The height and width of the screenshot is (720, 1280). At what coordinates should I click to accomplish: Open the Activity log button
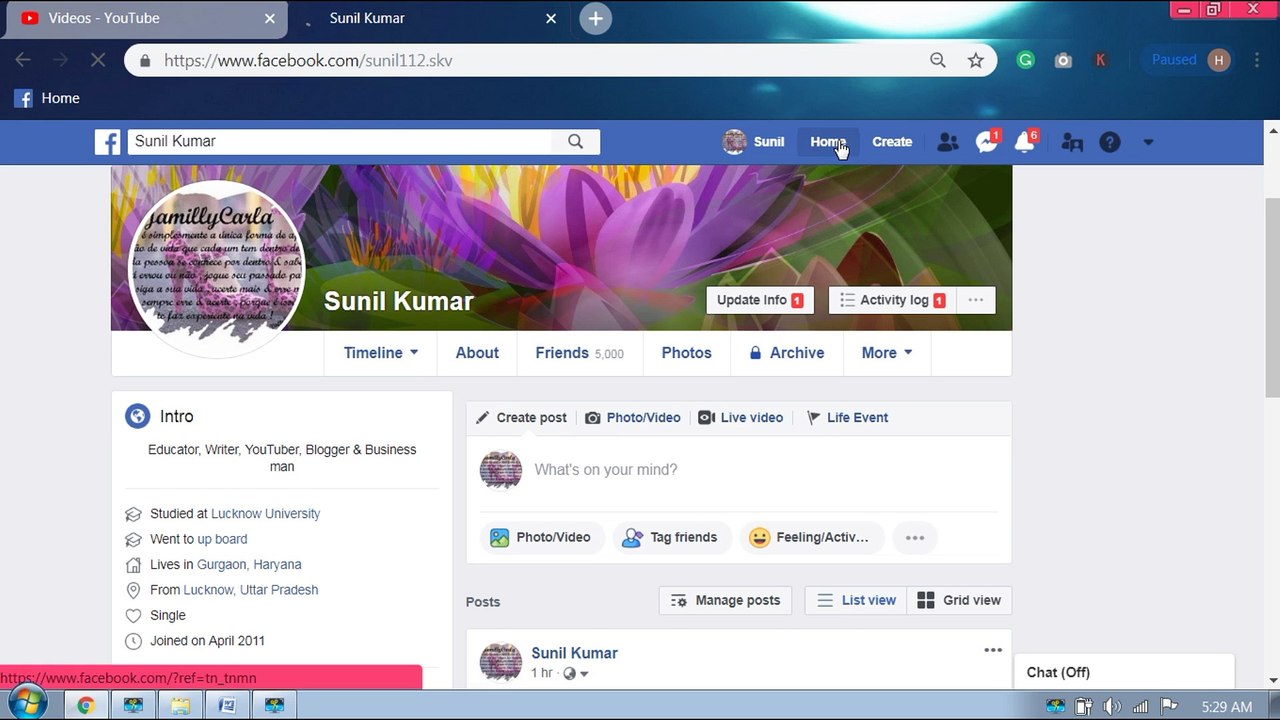893,300
